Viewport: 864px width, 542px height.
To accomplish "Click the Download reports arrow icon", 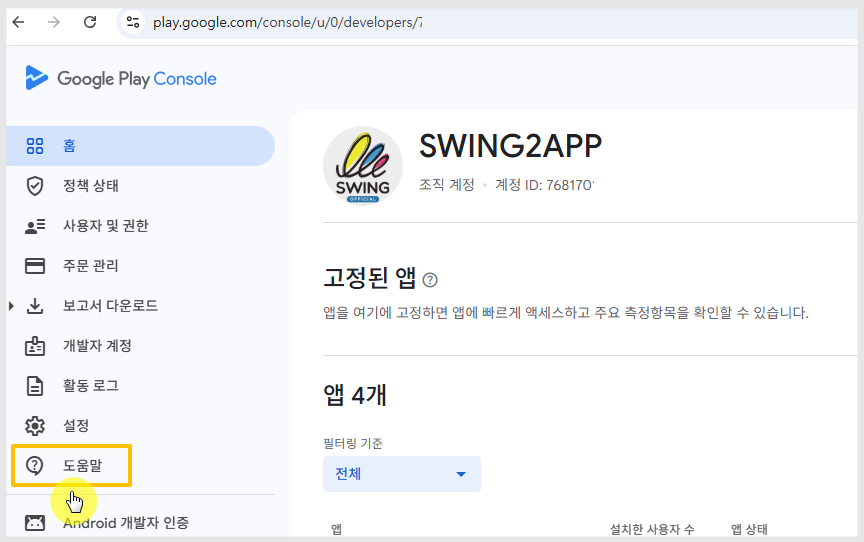I will [35, 306].
